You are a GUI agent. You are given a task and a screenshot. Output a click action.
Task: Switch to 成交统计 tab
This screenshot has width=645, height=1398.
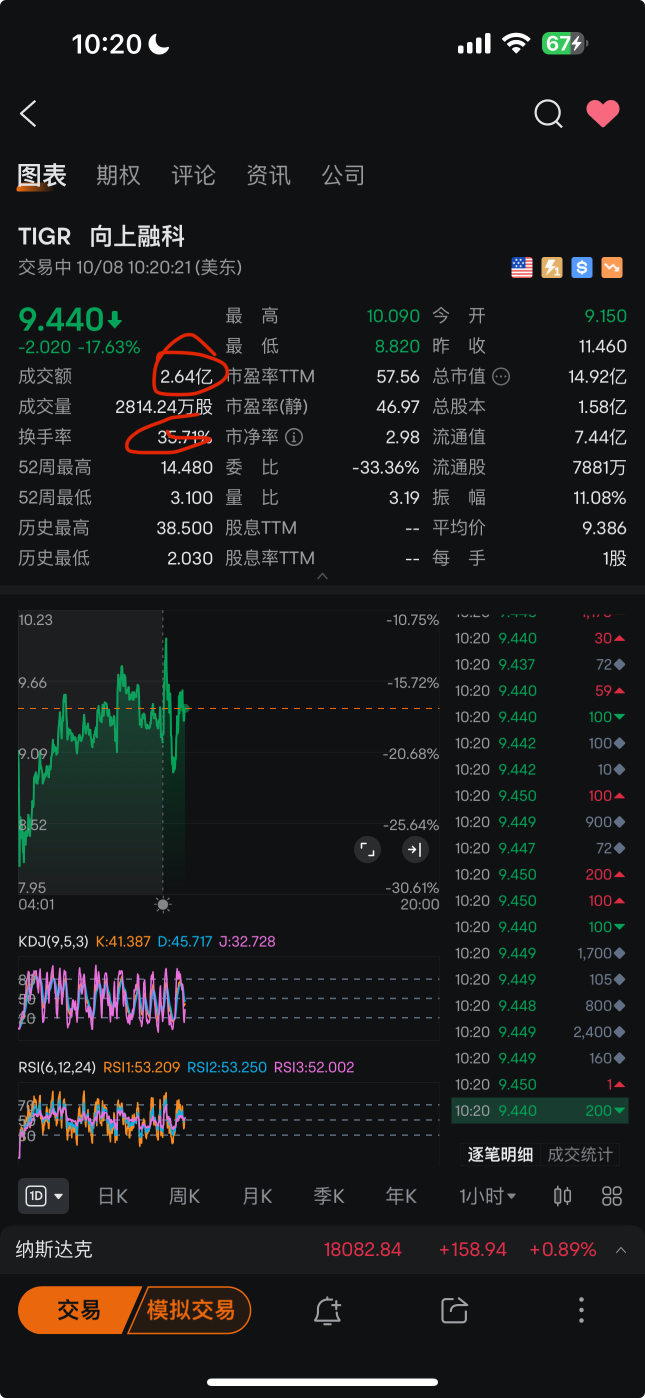[x=580, y=1155]
